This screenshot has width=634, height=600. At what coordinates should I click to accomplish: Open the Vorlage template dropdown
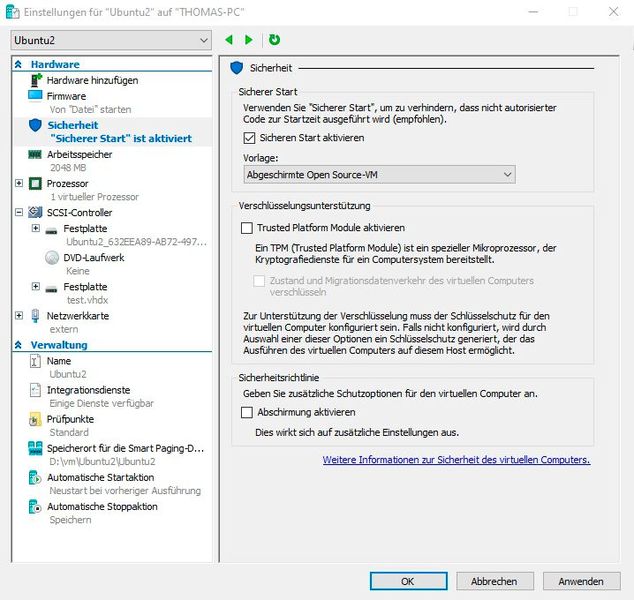coord(379,175)
